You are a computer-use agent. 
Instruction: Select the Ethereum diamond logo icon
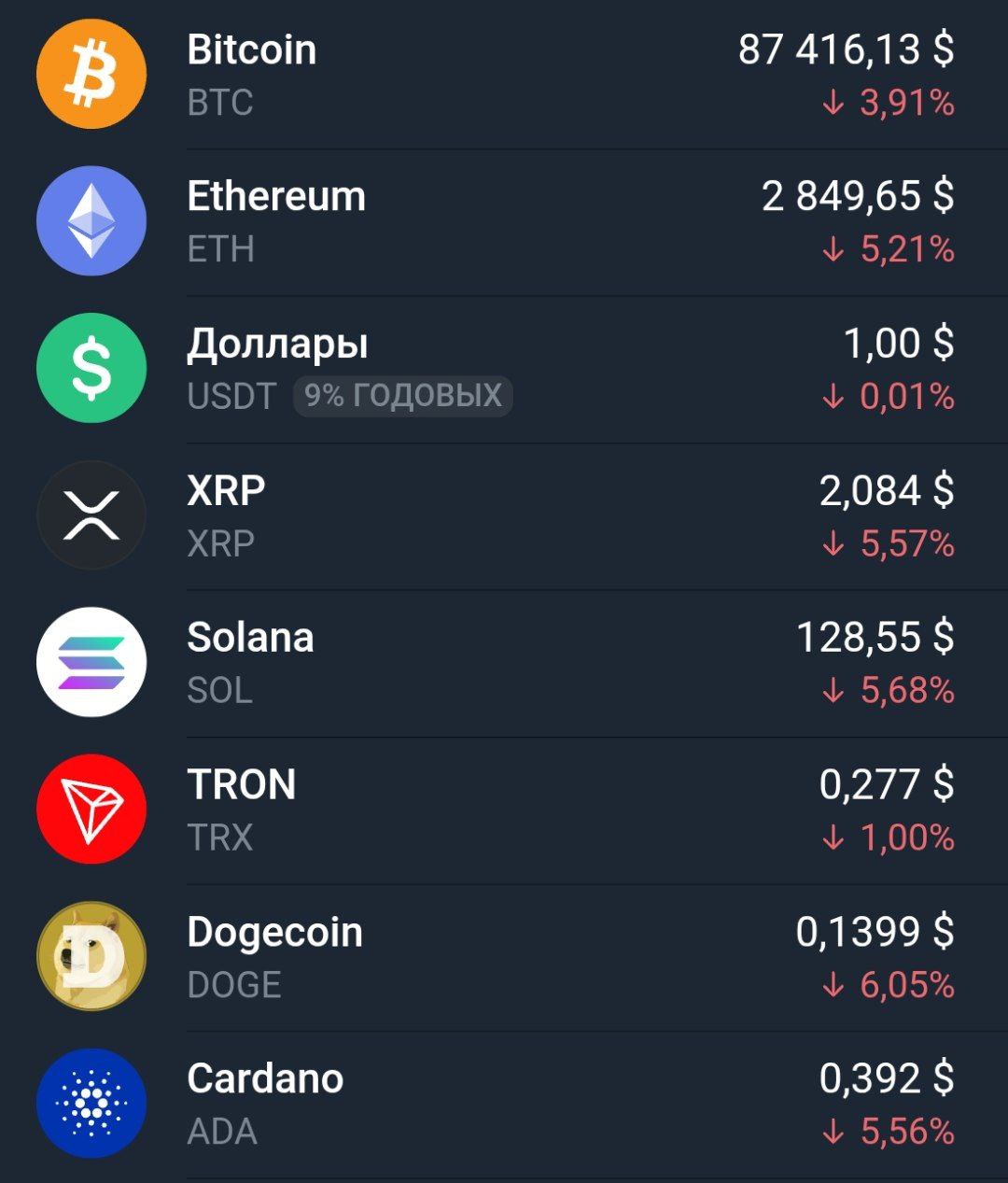[x=91, y=220]
